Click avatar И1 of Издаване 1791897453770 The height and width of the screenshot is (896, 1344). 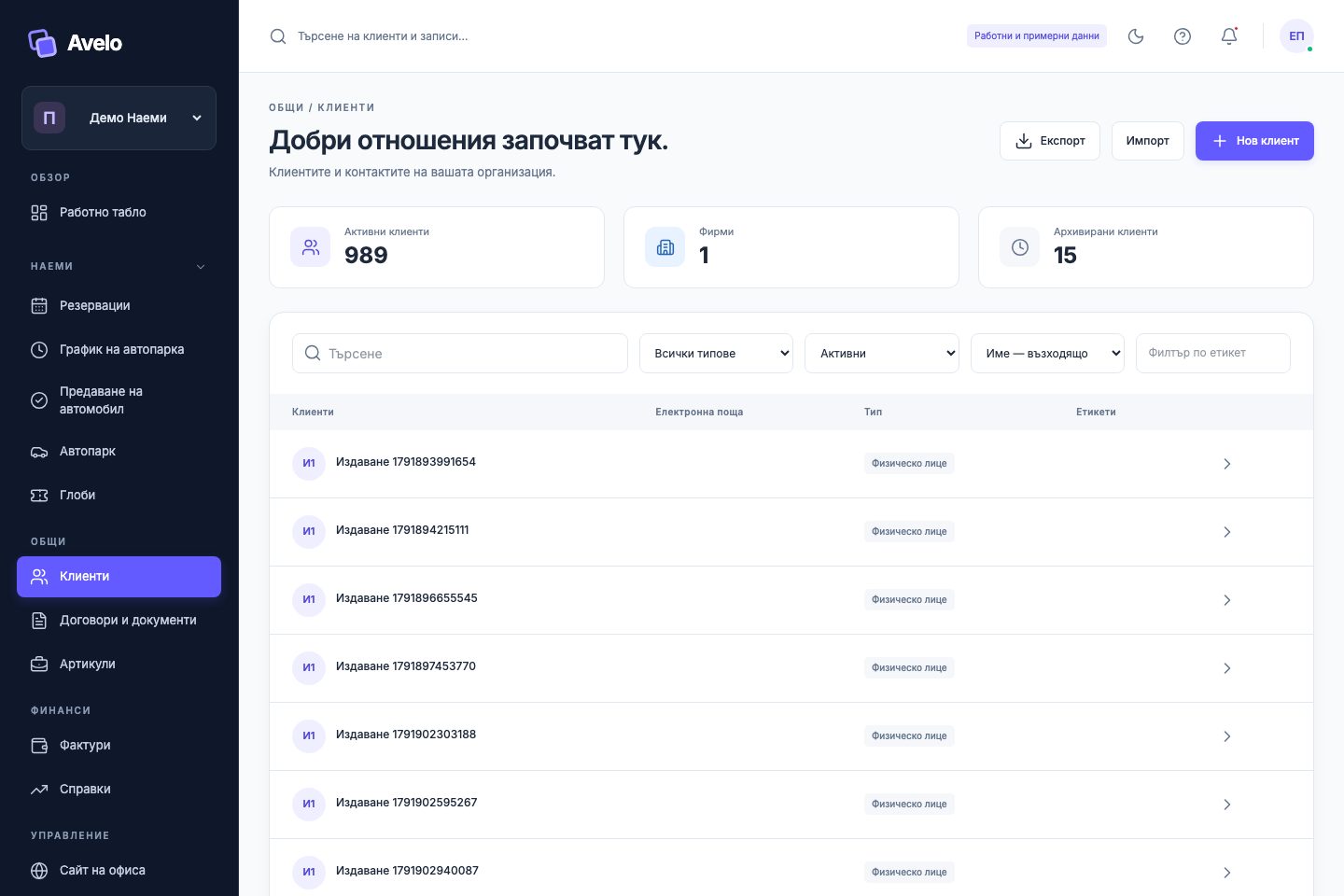309,667
